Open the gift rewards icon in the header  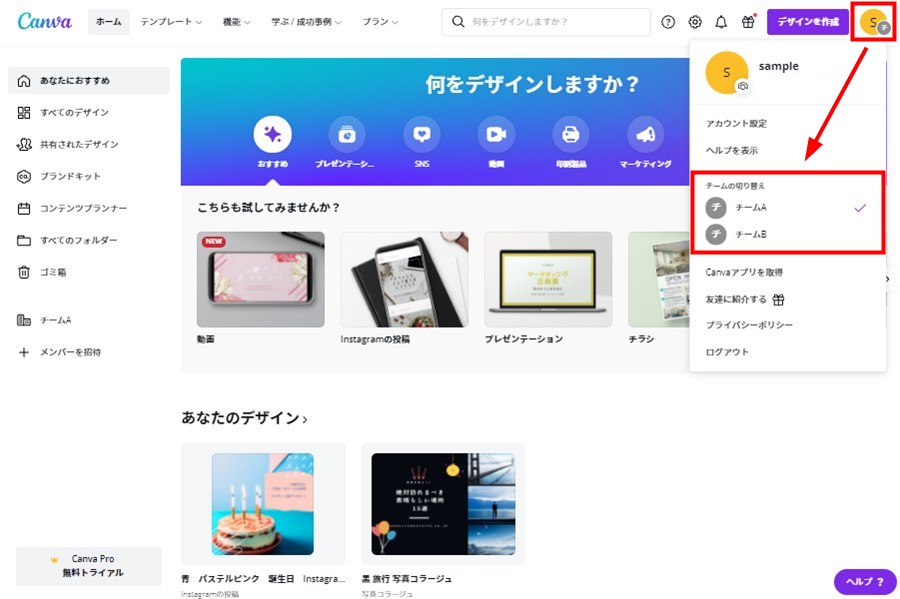(x=748, y=22)
